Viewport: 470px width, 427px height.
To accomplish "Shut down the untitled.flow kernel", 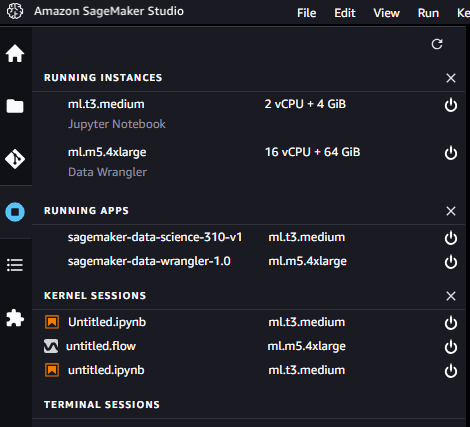I will [x=451, y=347].
